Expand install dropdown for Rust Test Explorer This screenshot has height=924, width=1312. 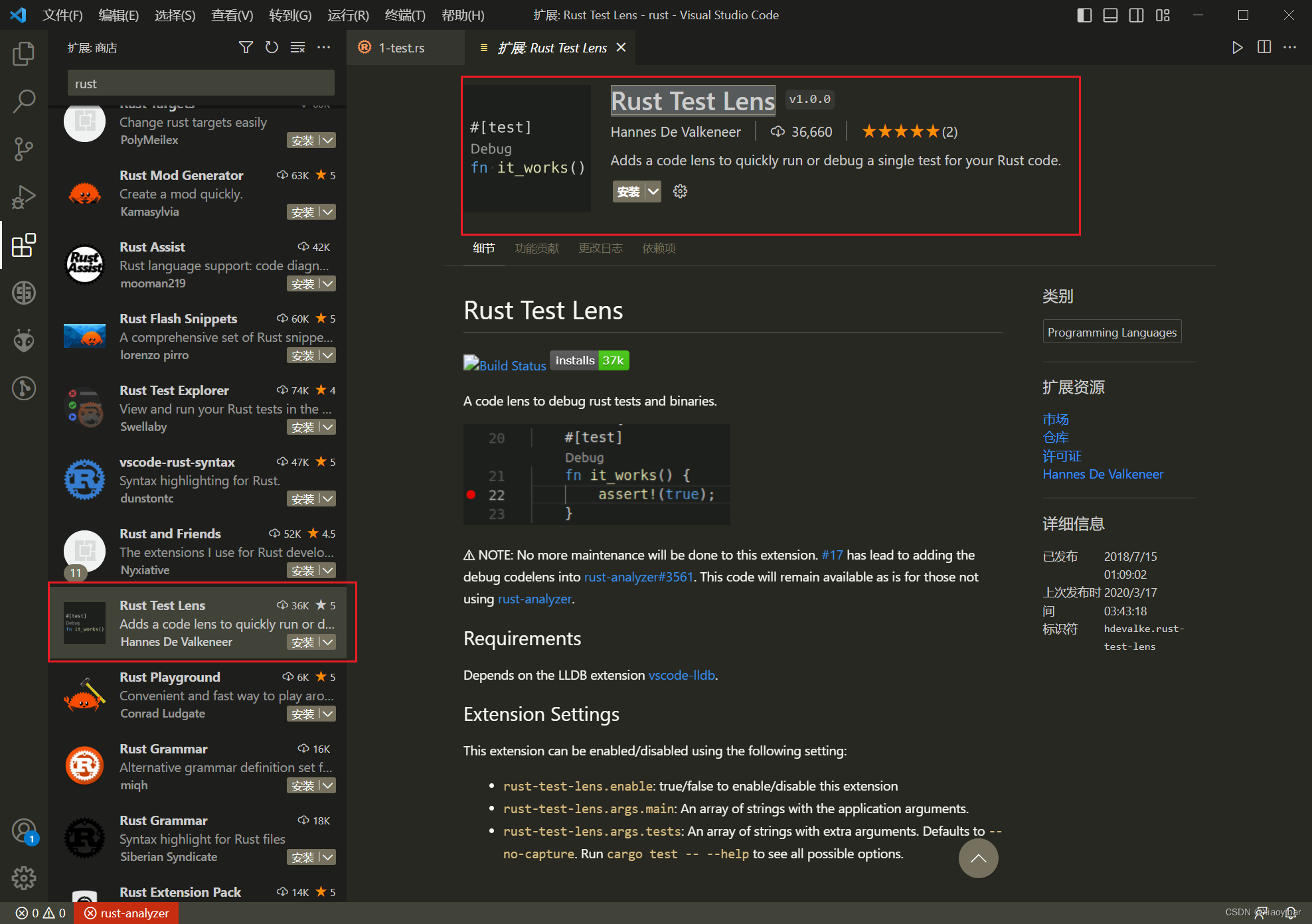[327, 427]
